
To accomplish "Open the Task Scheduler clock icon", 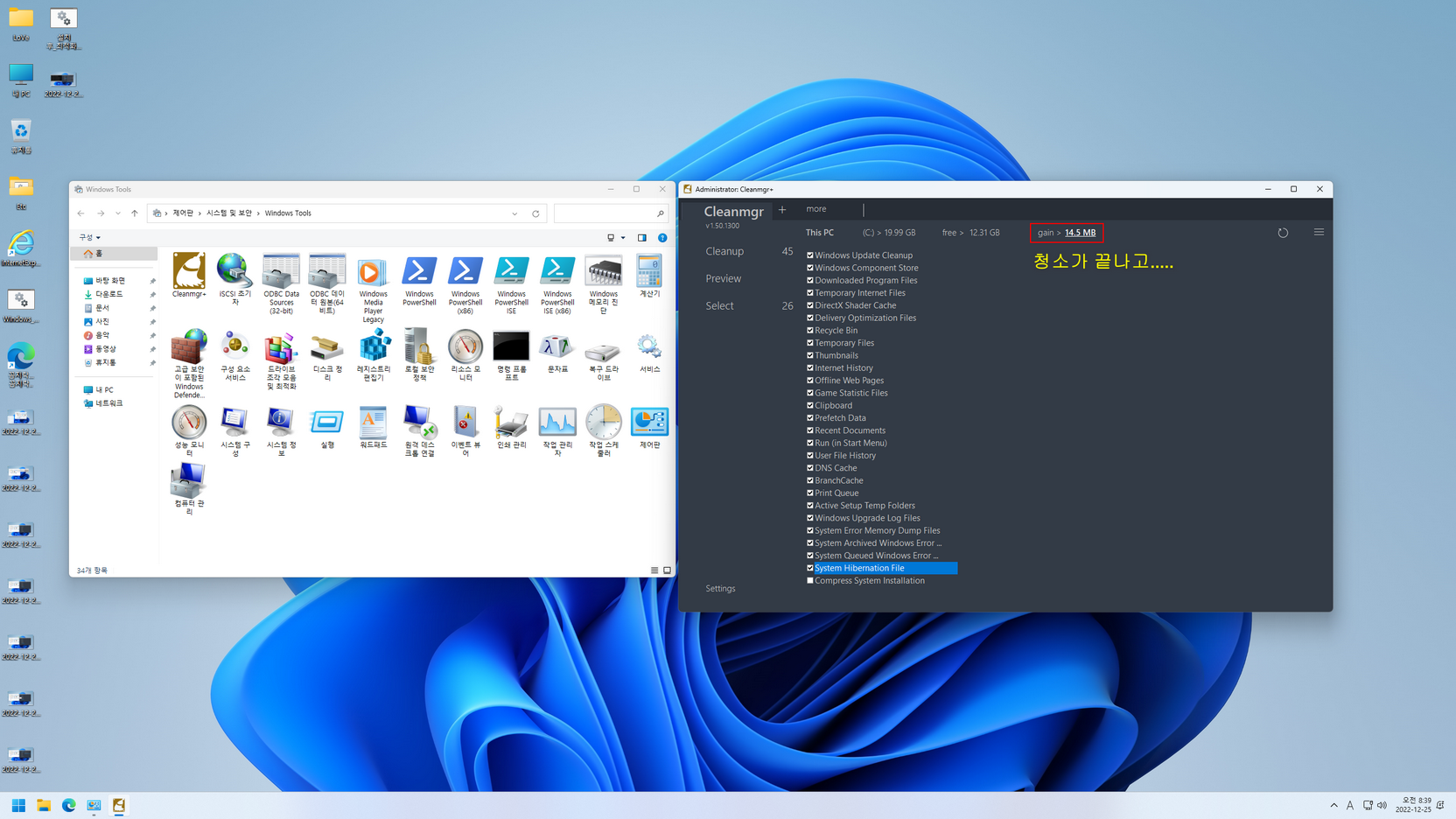I will 603,430.
